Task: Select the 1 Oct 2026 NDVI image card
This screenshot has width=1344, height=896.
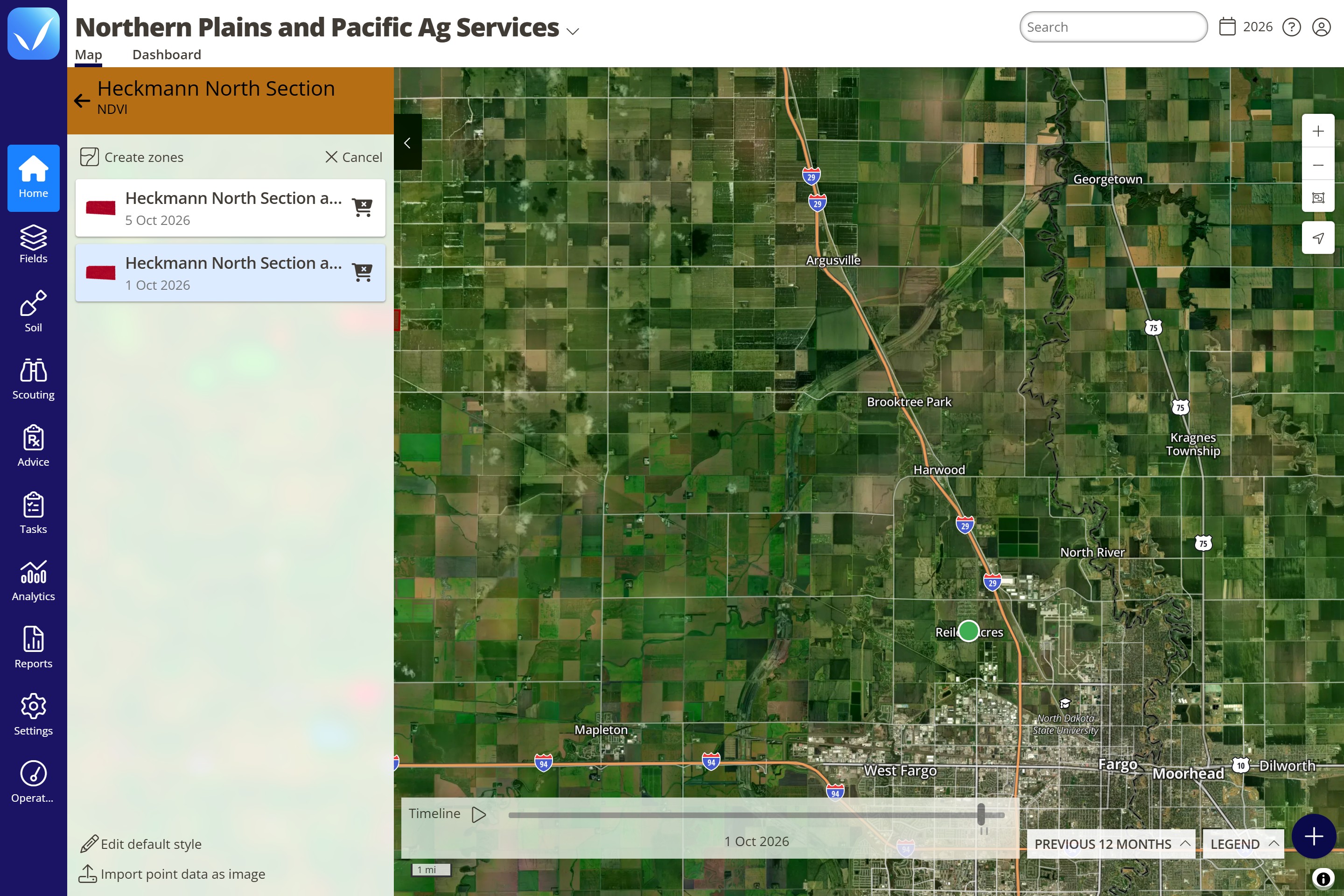Action: pos(230,273)
